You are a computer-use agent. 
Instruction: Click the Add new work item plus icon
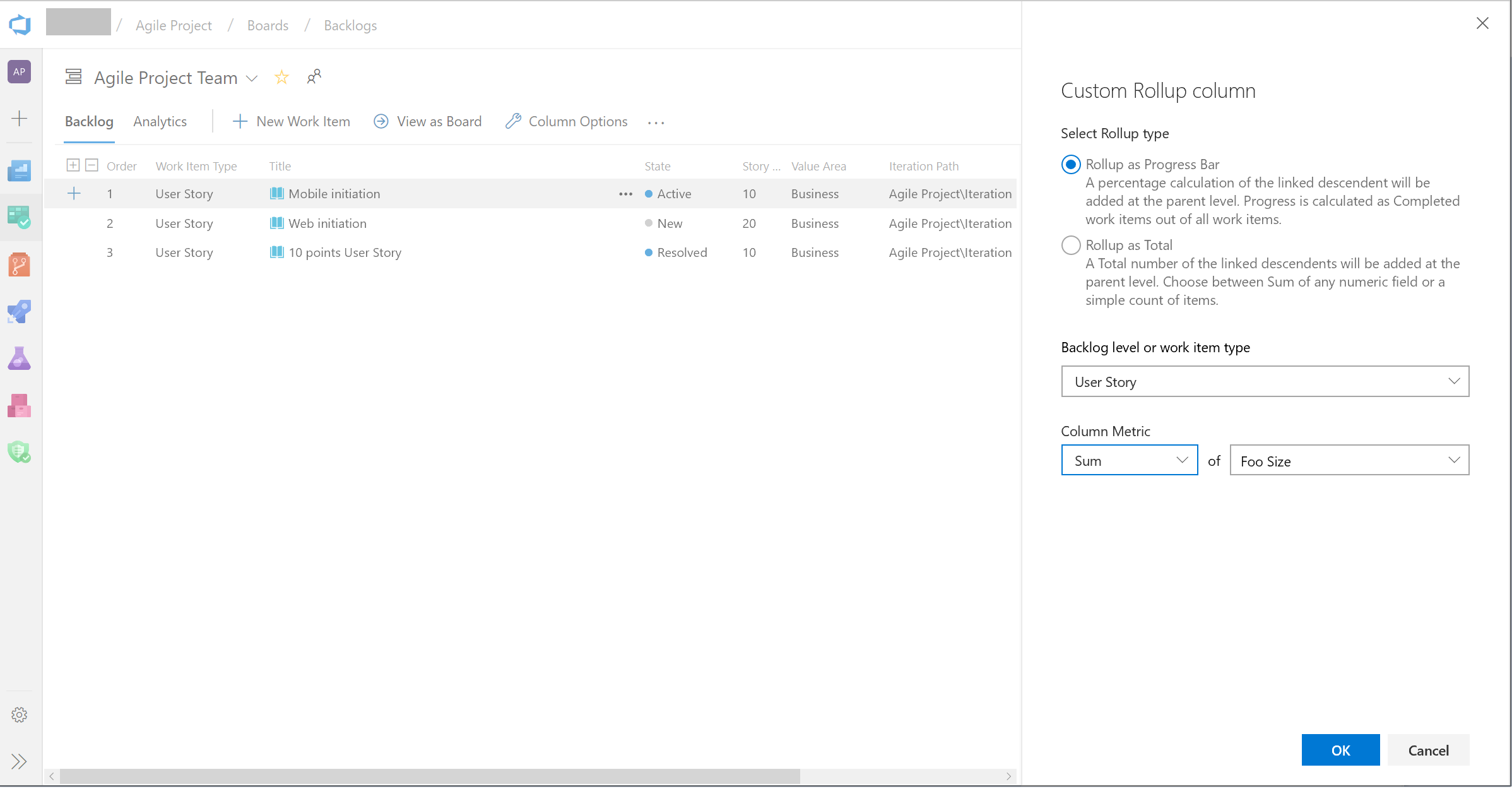tap(239, 121)
